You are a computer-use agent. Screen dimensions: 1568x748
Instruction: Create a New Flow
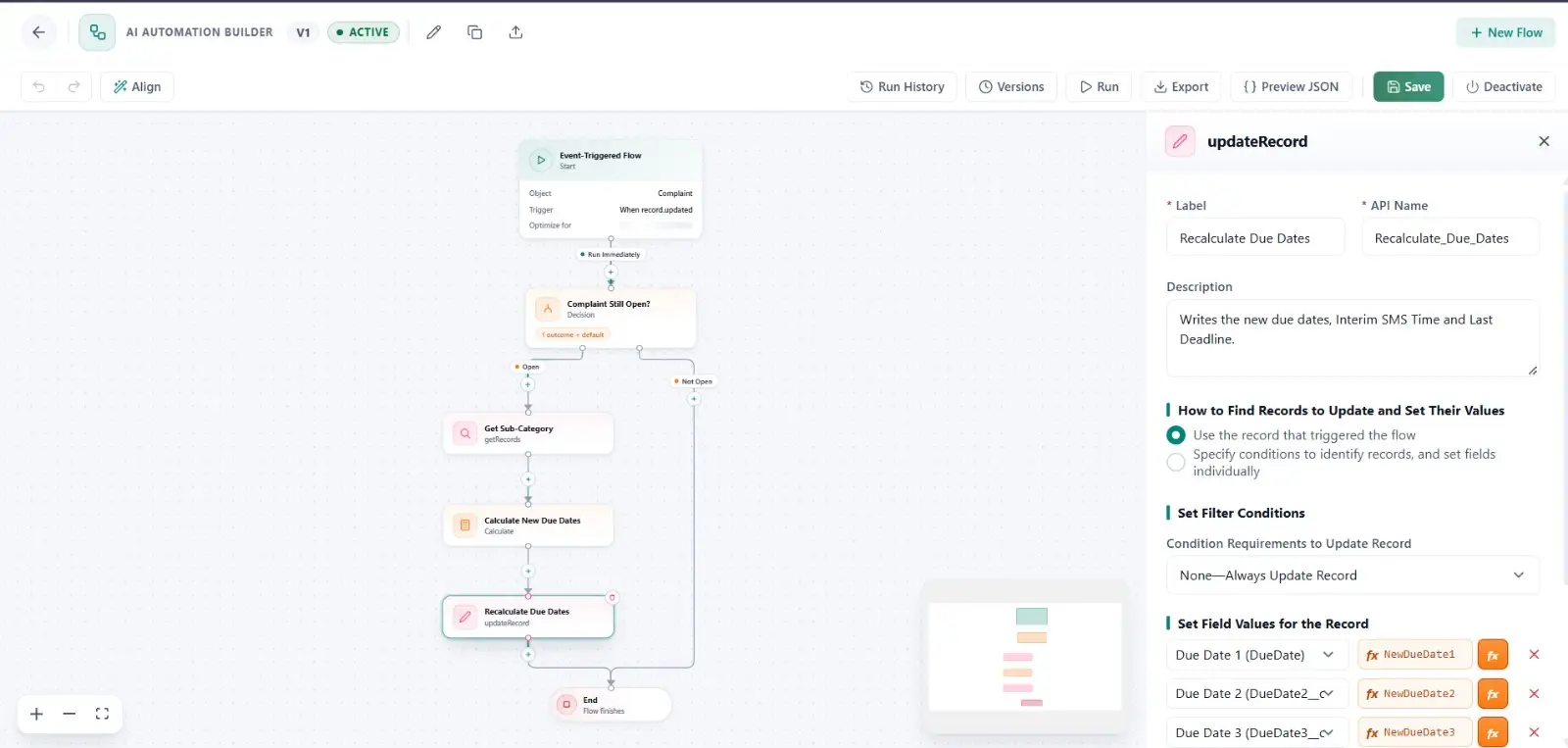tap(1505, 32)
